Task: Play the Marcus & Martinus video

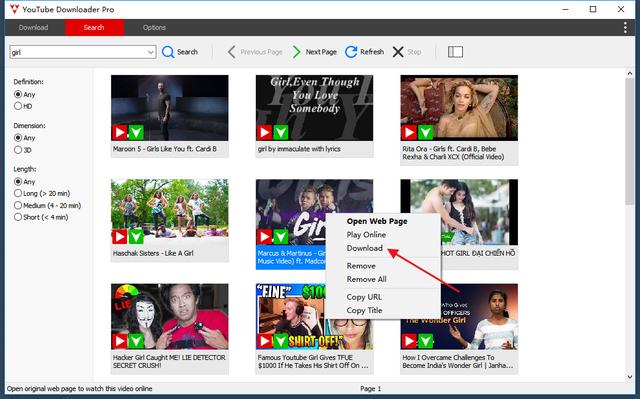Action: coord(264,237)
